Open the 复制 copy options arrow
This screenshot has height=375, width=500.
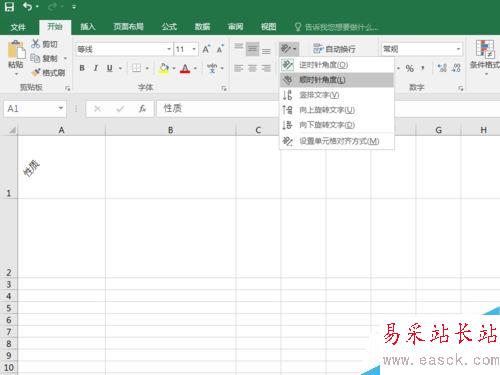(x=65, y=58)
